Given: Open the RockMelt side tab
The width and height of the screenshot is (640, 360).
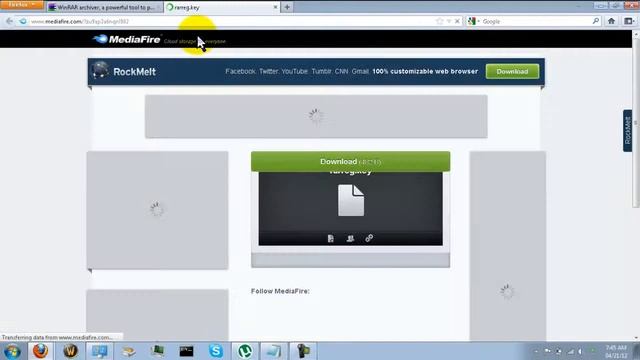Looking at the screenshot, I should coord(627,131).
